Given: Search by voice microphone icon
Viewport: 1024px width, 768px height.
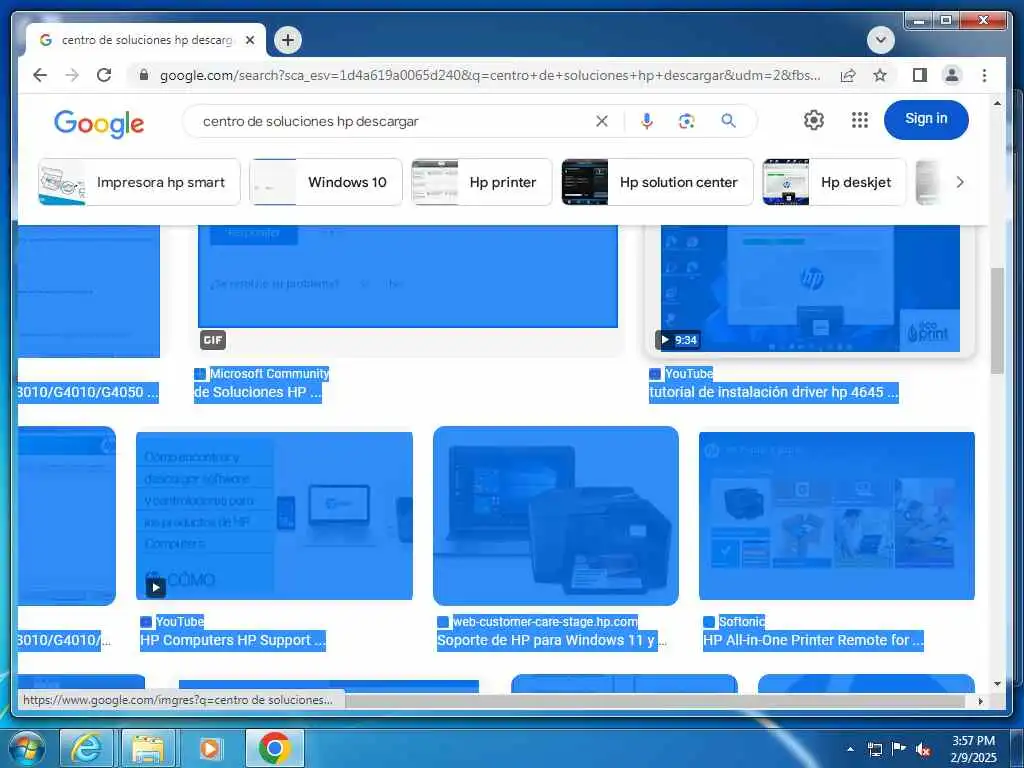Looking at the screenshot, I should point(647,121).
